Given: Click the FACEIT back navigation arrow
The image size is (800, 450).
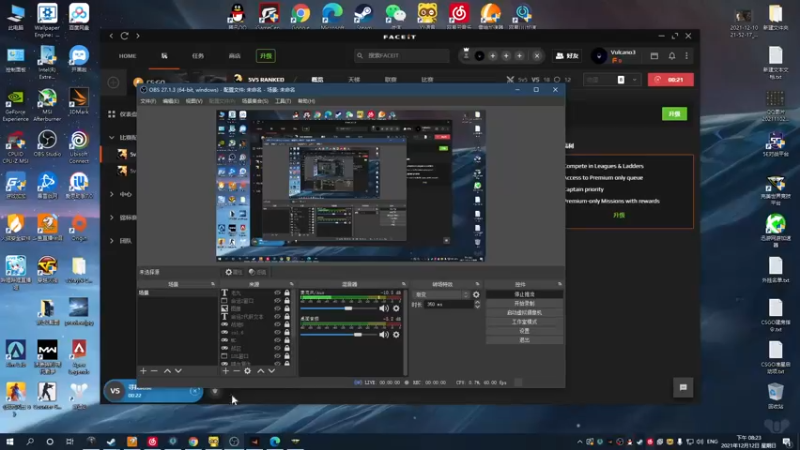Looking at the screenshot, I should pyautogui.click(x=111, y=36).
